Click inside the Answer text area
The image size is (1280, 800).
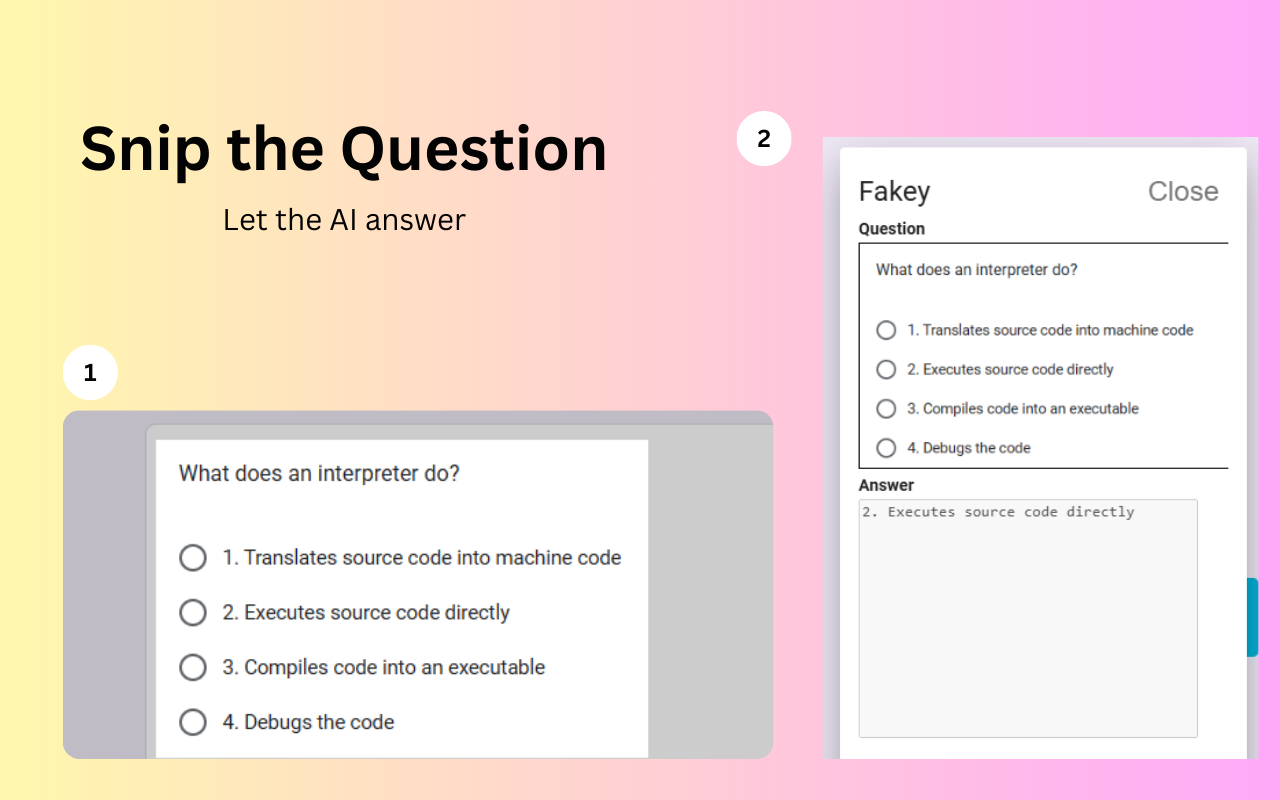tap(1028, 615)
